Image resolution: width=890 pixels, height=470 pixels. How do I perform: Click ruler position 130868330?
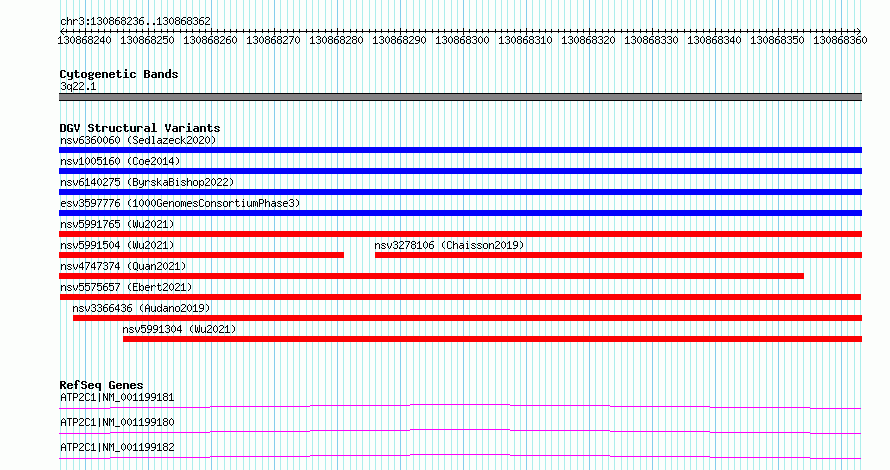[651, 40]
